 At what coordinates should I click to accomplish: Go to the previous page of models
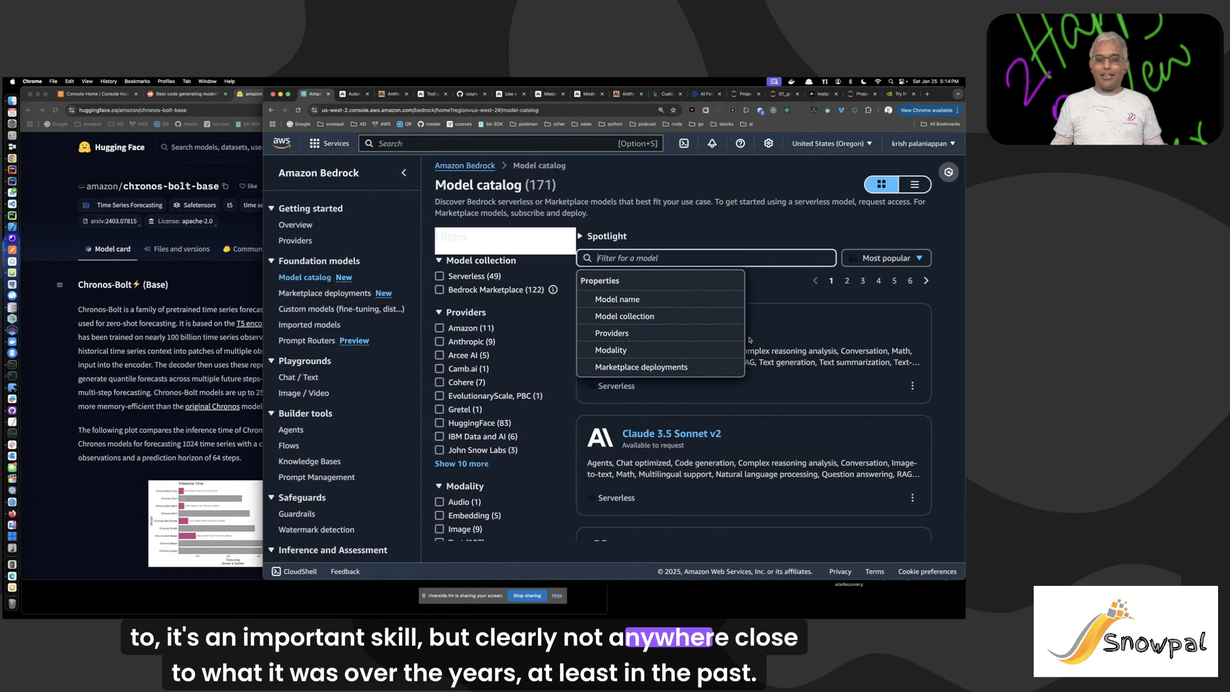click(x=815, y=281)
